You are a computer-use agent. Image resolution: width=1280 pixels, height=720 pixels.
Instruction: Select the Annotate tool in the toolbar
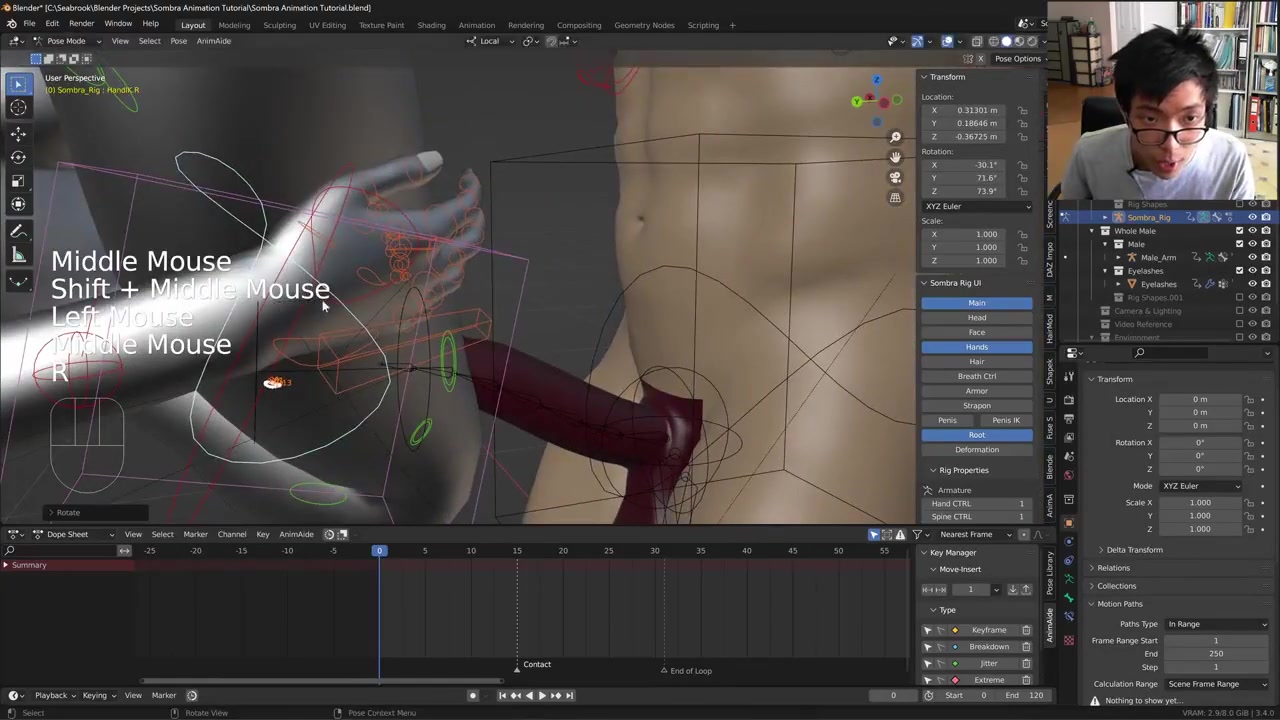18,231
